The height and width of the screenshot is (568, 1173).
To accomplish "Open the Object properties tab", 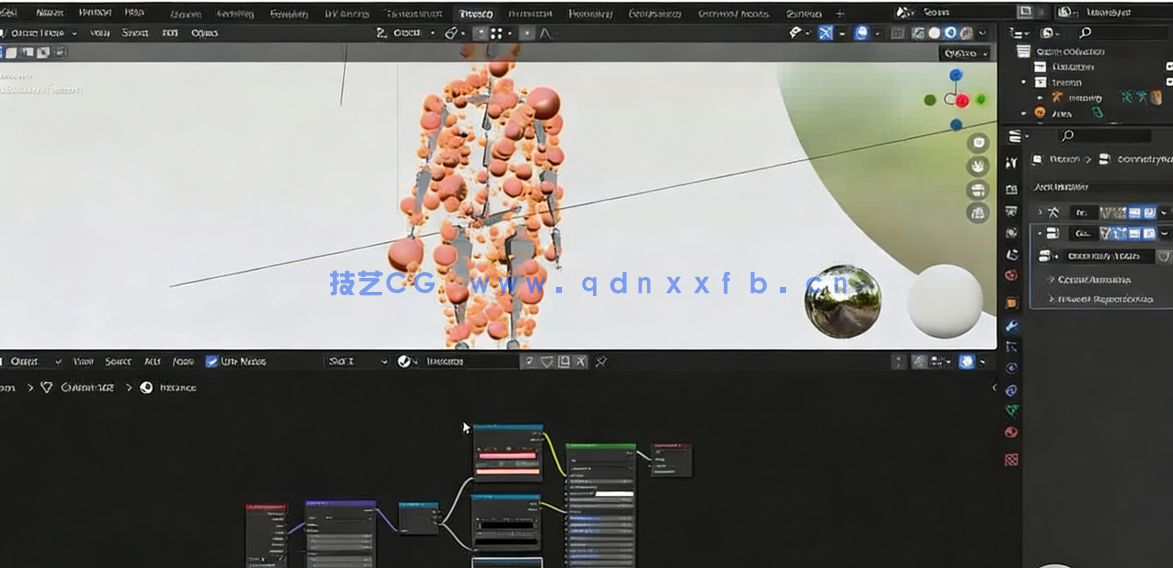I will pyautogui.click(x=1011, y=303).
